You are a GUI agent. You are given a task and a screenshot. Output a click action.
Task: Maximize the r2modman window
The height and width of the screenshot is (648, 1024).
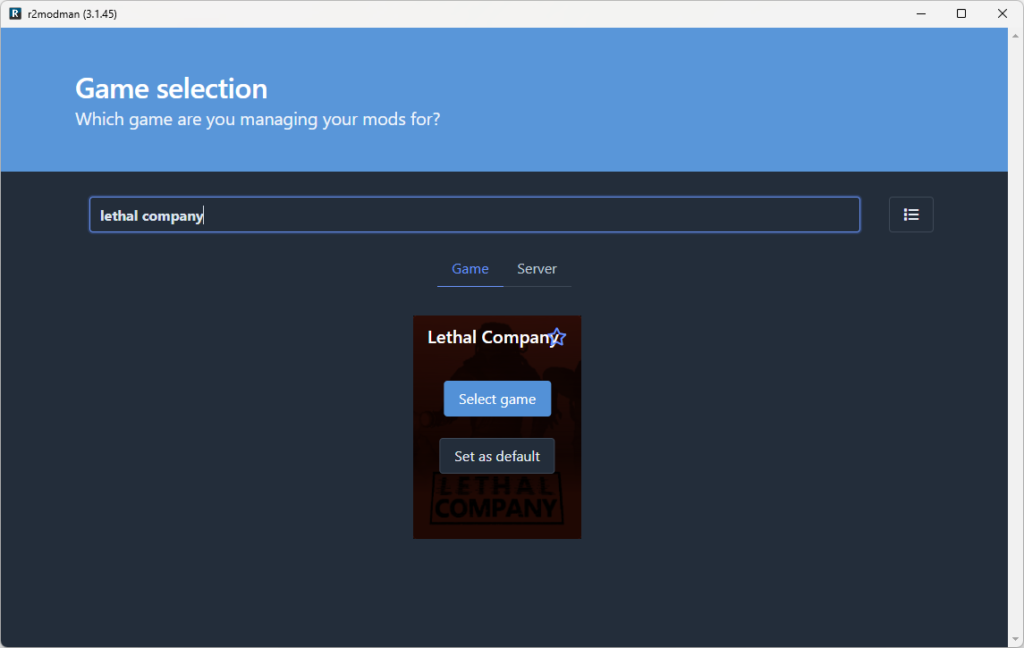961,14
